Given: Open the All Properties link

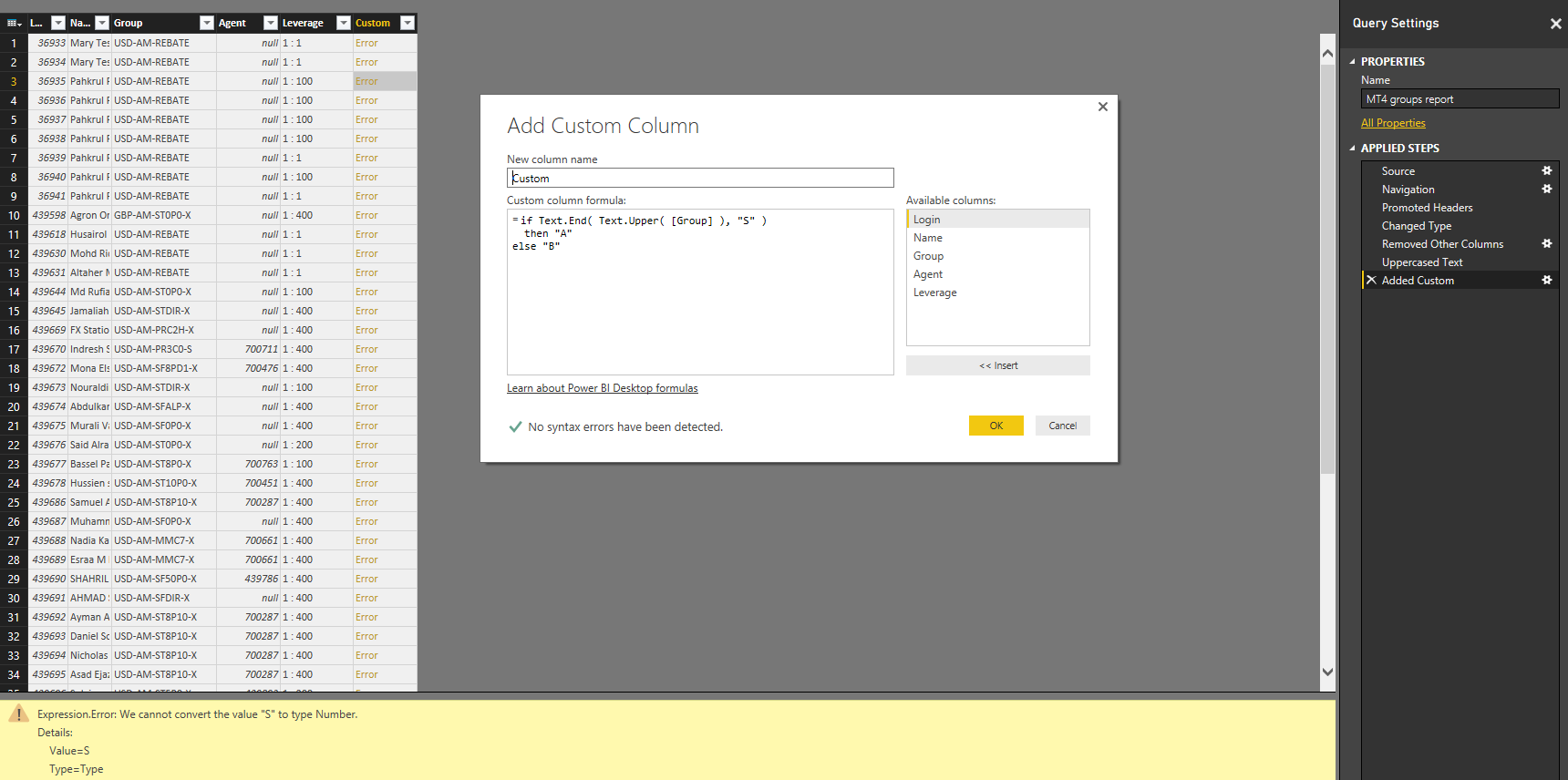Looking at the screenshot, I should (1393, 123).
